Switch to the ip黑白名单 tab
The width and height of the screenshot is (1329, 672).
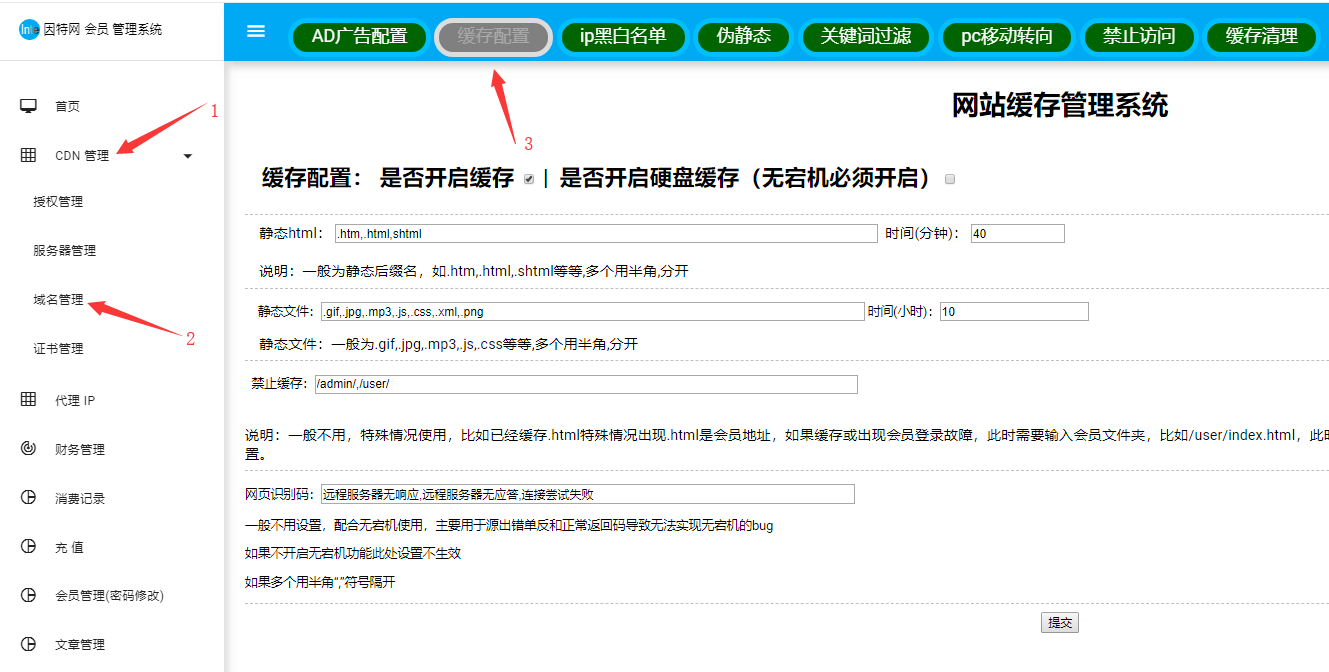pyautogui.click(x=623, y=37)
